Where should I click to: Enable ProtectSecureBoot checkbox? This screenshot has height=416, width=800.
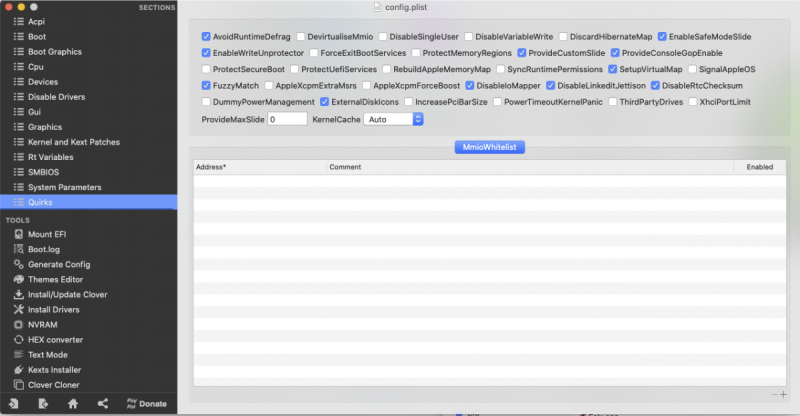click(x=206, y=69)
